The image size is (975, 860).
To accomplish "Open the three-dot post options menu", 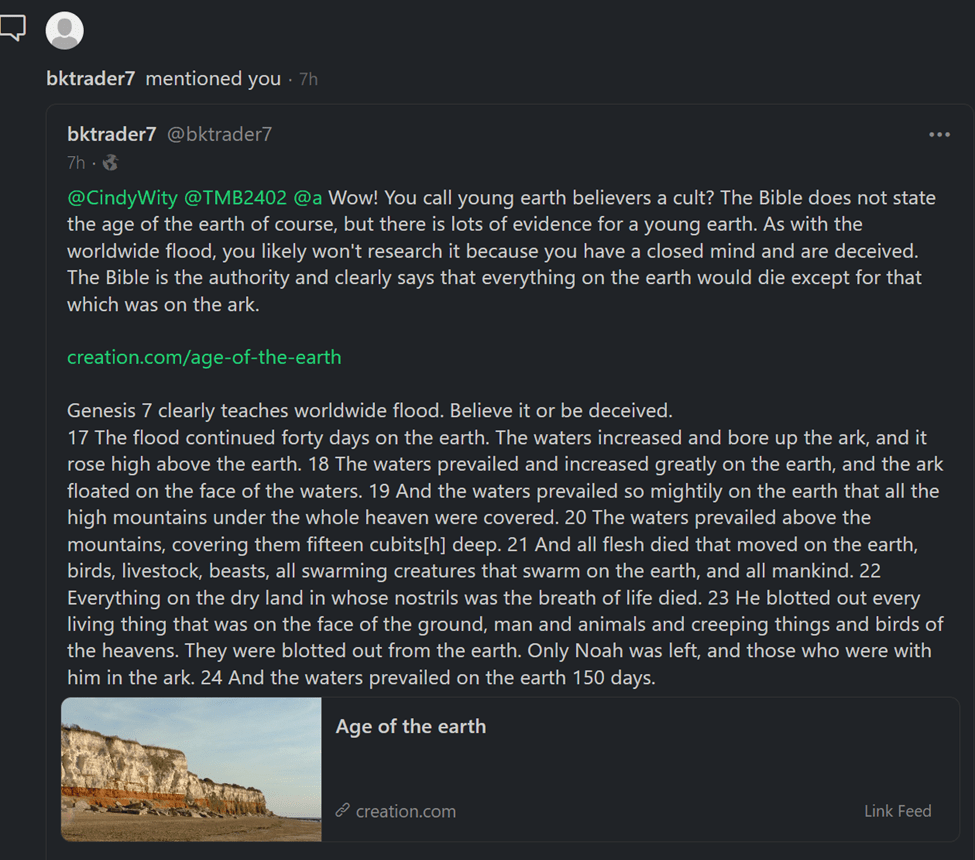I will [x=939, y=135].
